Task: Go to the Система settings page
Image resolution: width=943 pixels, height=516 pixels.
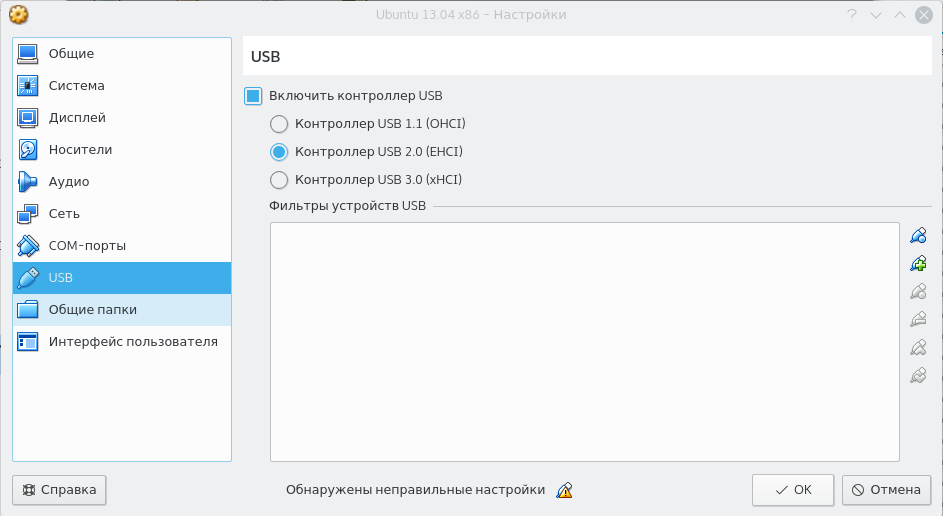Action: [76, 86]
